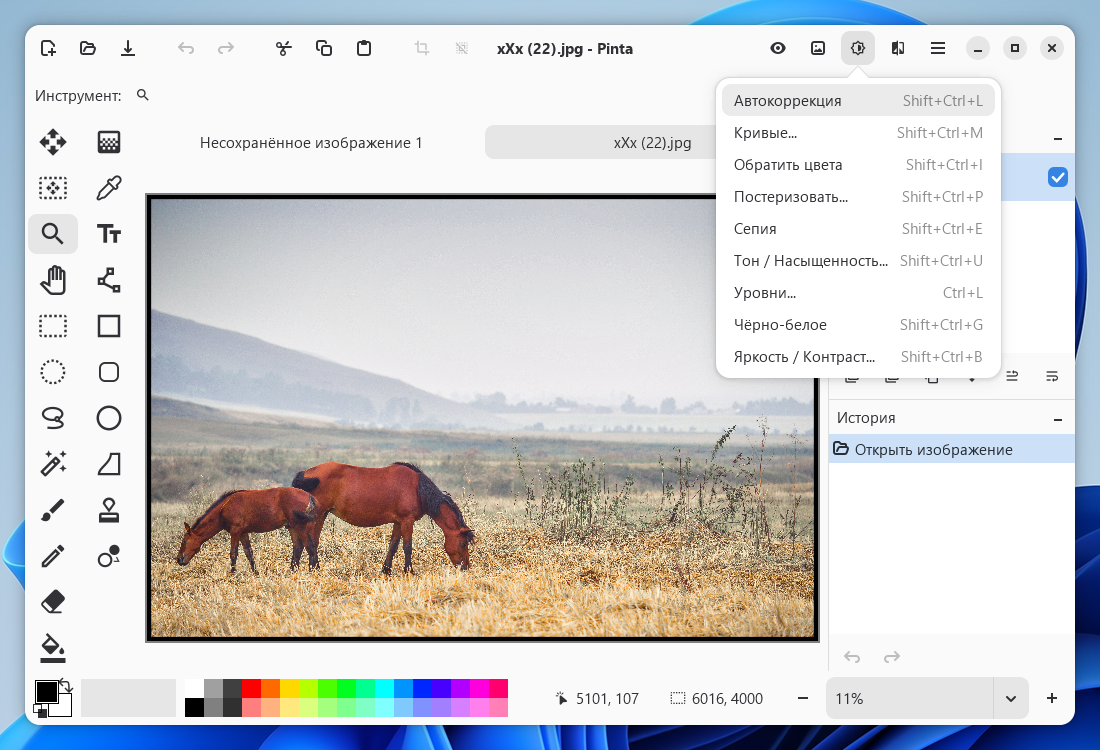This screenshot has height=750, width=1100.
Task: Select Открыть изображение history entry
Action: pyautogui.click(x=933, y=450)
